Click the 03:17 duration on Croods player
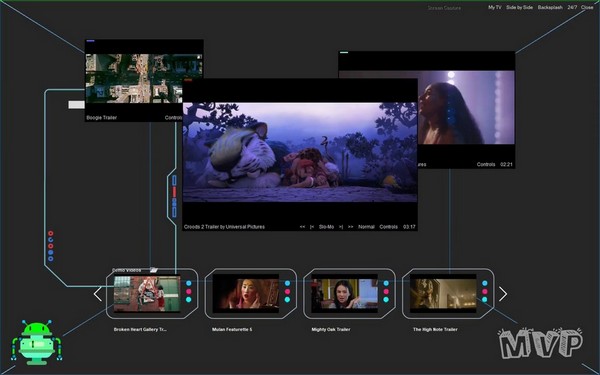600x375 pixels. tap(409, 227)
